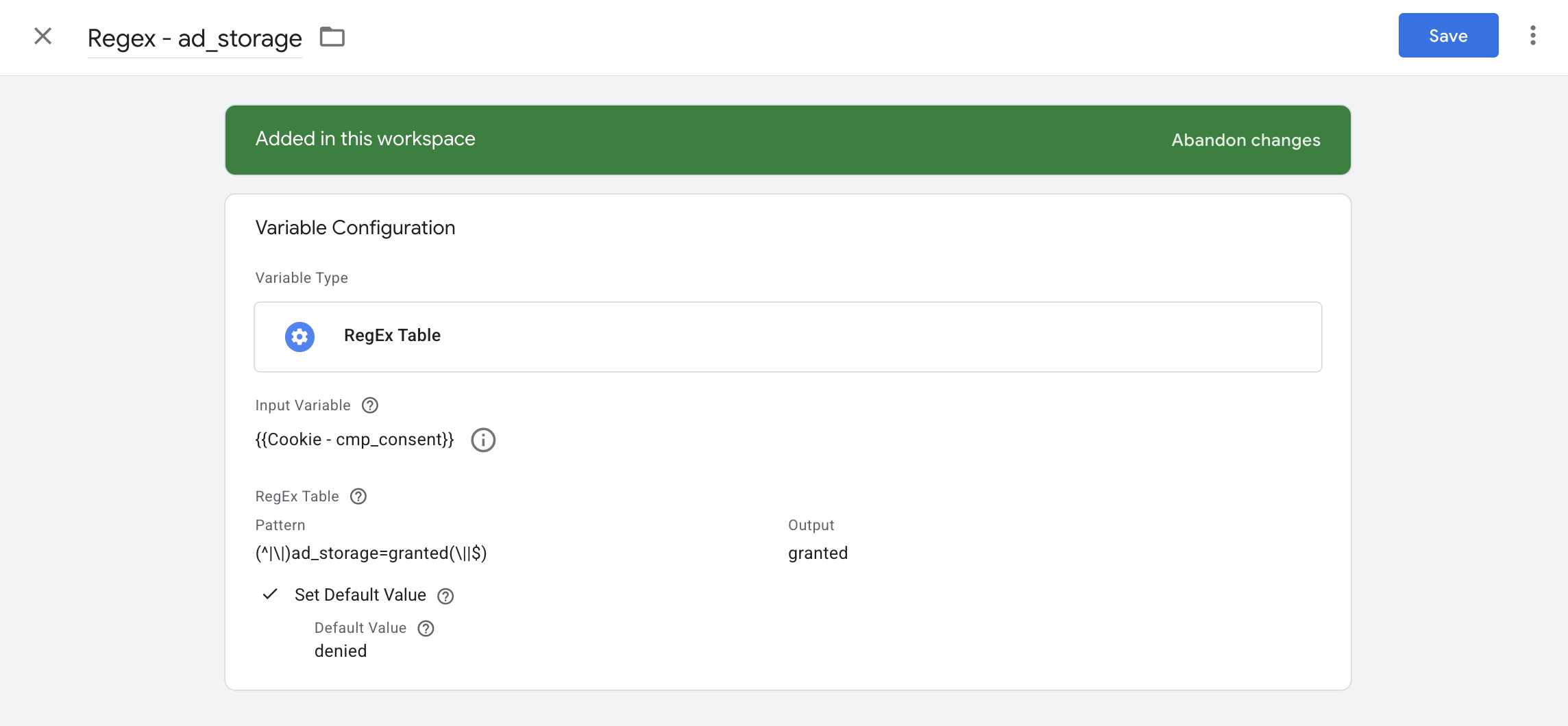Image resolution: width=1568 pixels, height=726 pixels.
Task: Edit the pattern containing ad_storage=granted
Action: [x=371, y=553]
